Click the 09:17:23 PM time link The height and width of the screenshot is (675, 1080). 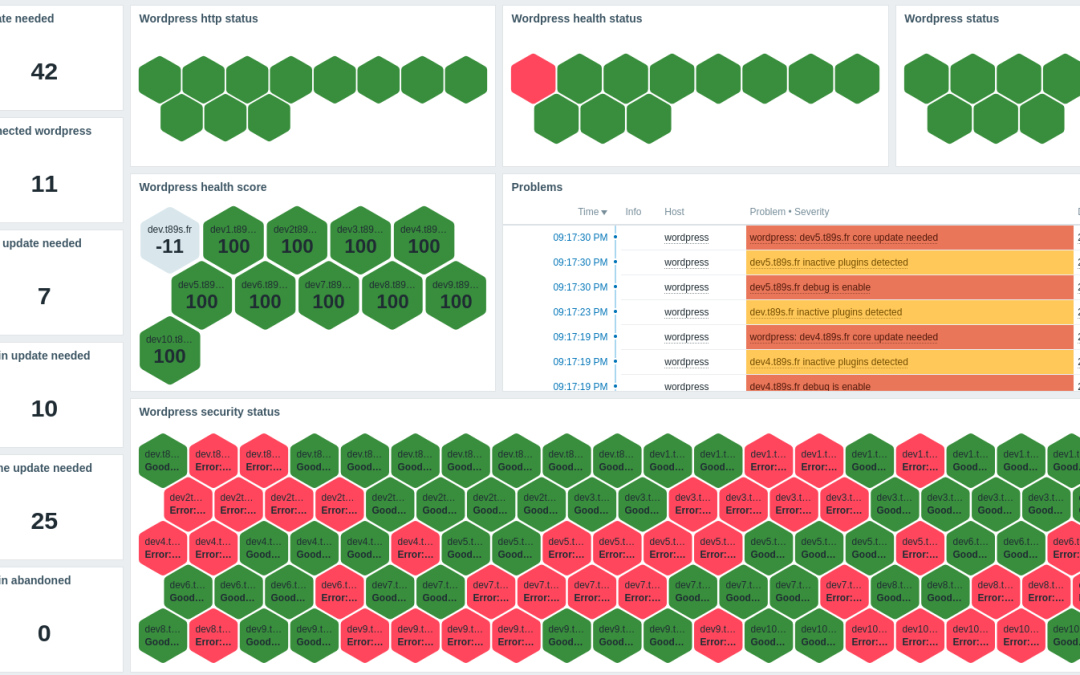coord(580,312)
